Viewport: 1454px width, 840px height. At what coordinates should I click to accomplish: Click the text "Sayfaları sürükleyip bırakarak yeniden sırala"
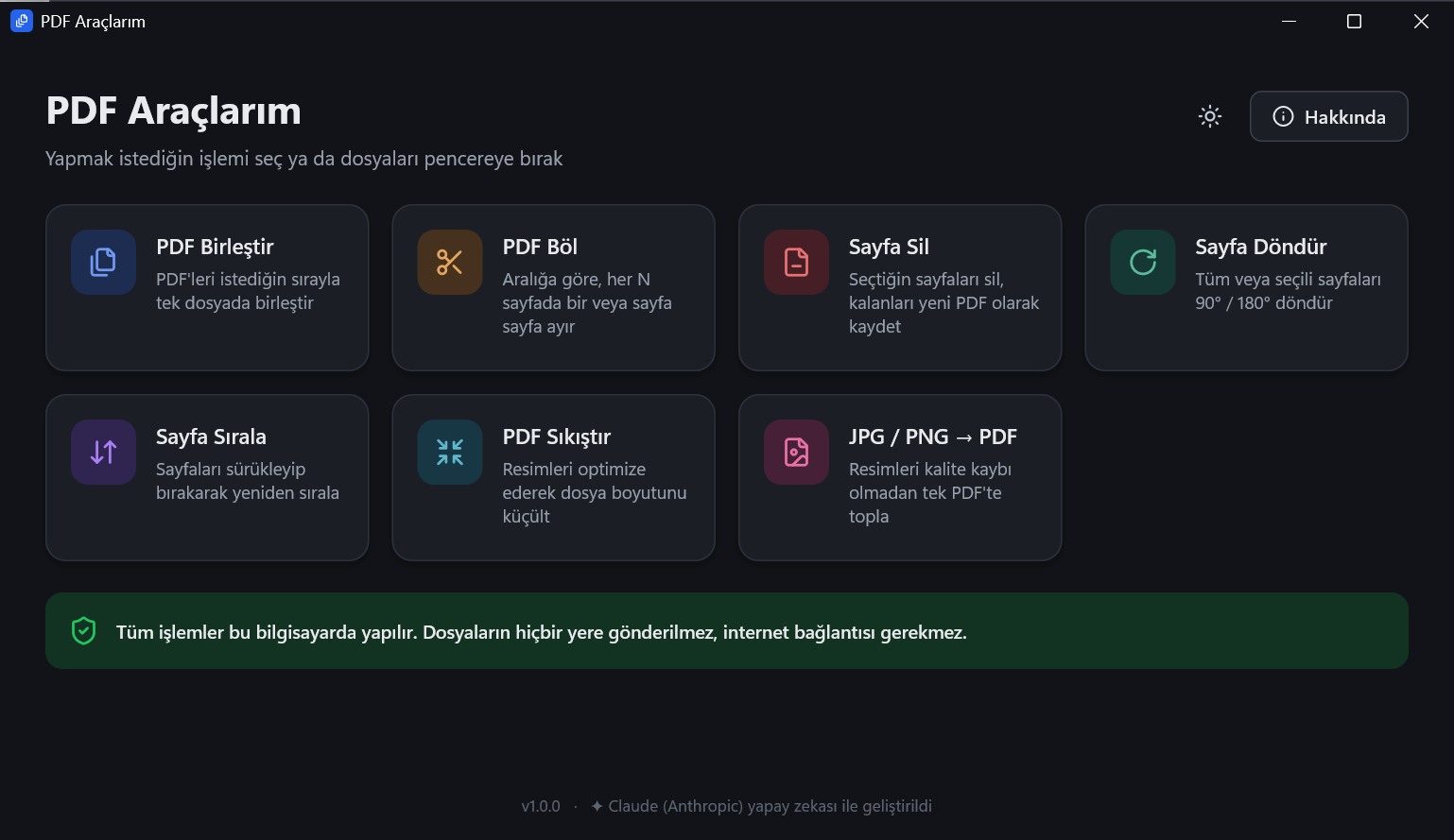[x=248, y=481]
